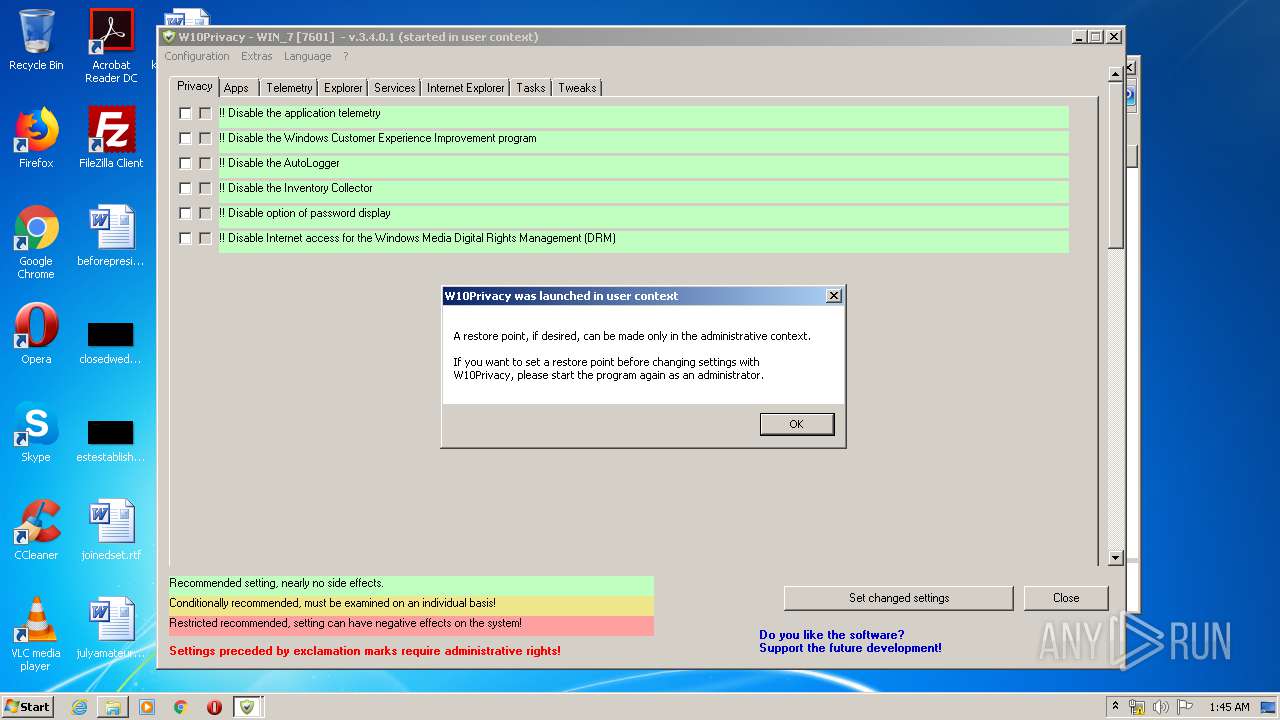Select the joinedset.rtf document icon
This screenshot has width=1280, height=720.
(111, 530)
